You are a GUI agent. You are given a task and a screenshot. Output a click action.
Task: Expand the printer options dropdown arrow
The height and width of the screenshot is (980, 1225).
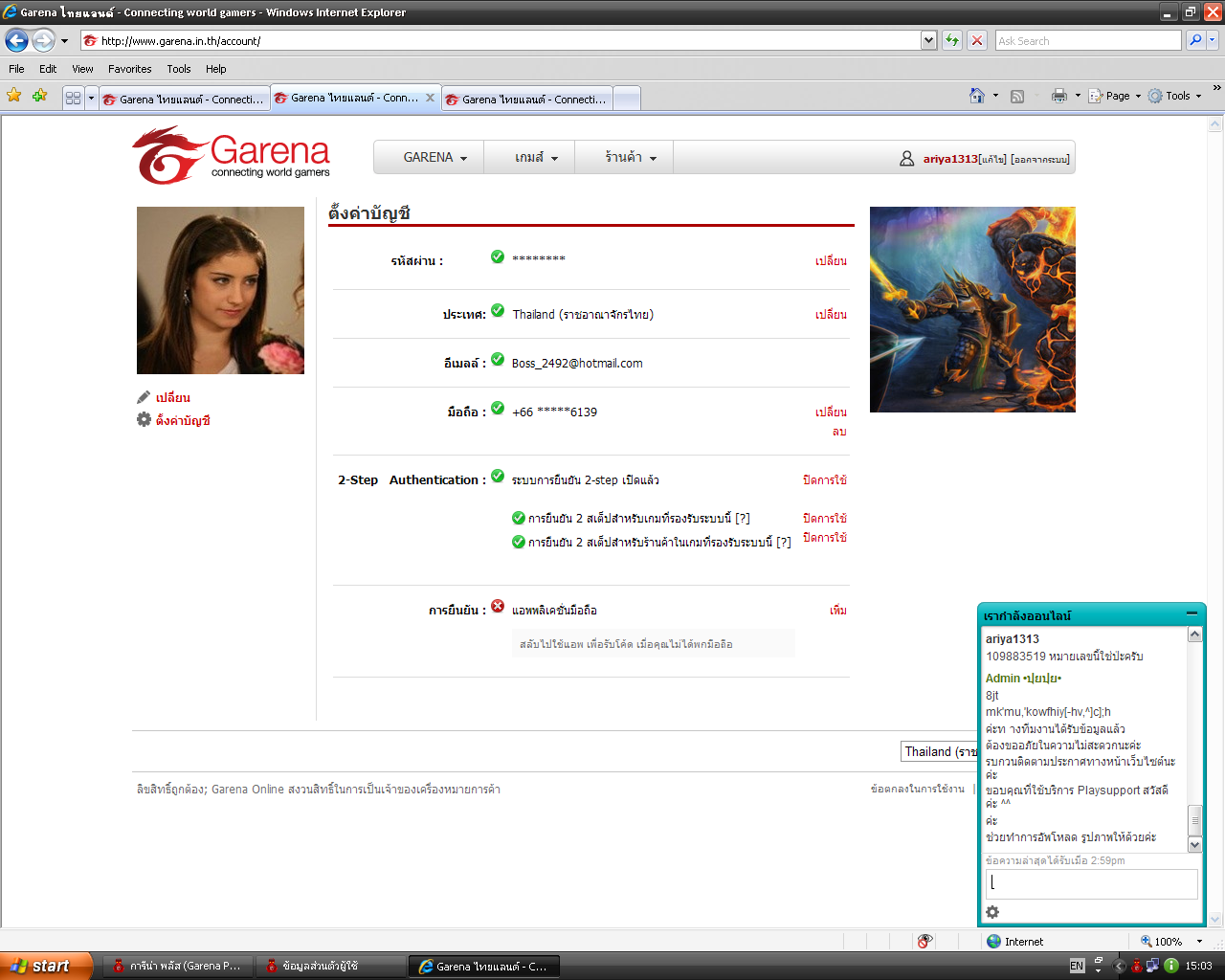(x=1078, y=96)
